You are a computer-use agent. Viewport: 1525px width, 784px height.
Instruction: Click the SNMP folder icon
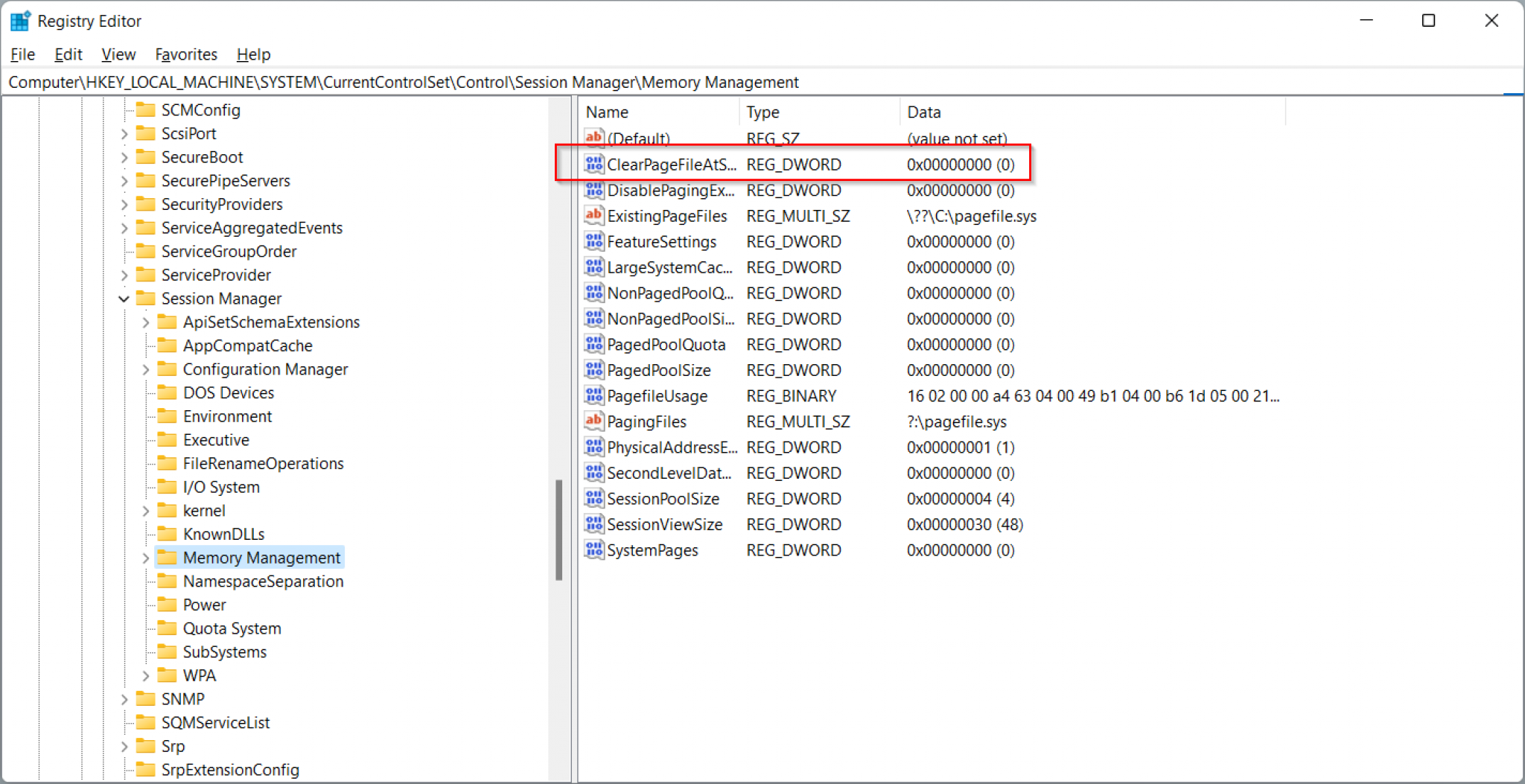[146, 698]
